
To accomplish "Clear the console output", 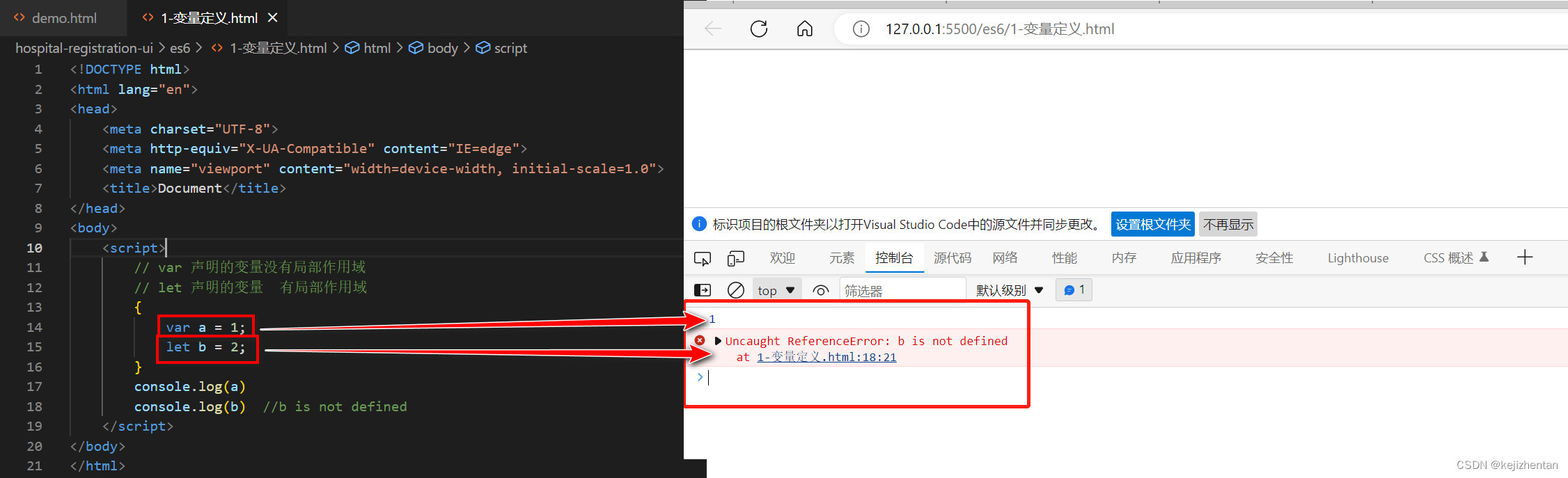I will [735, 290].
